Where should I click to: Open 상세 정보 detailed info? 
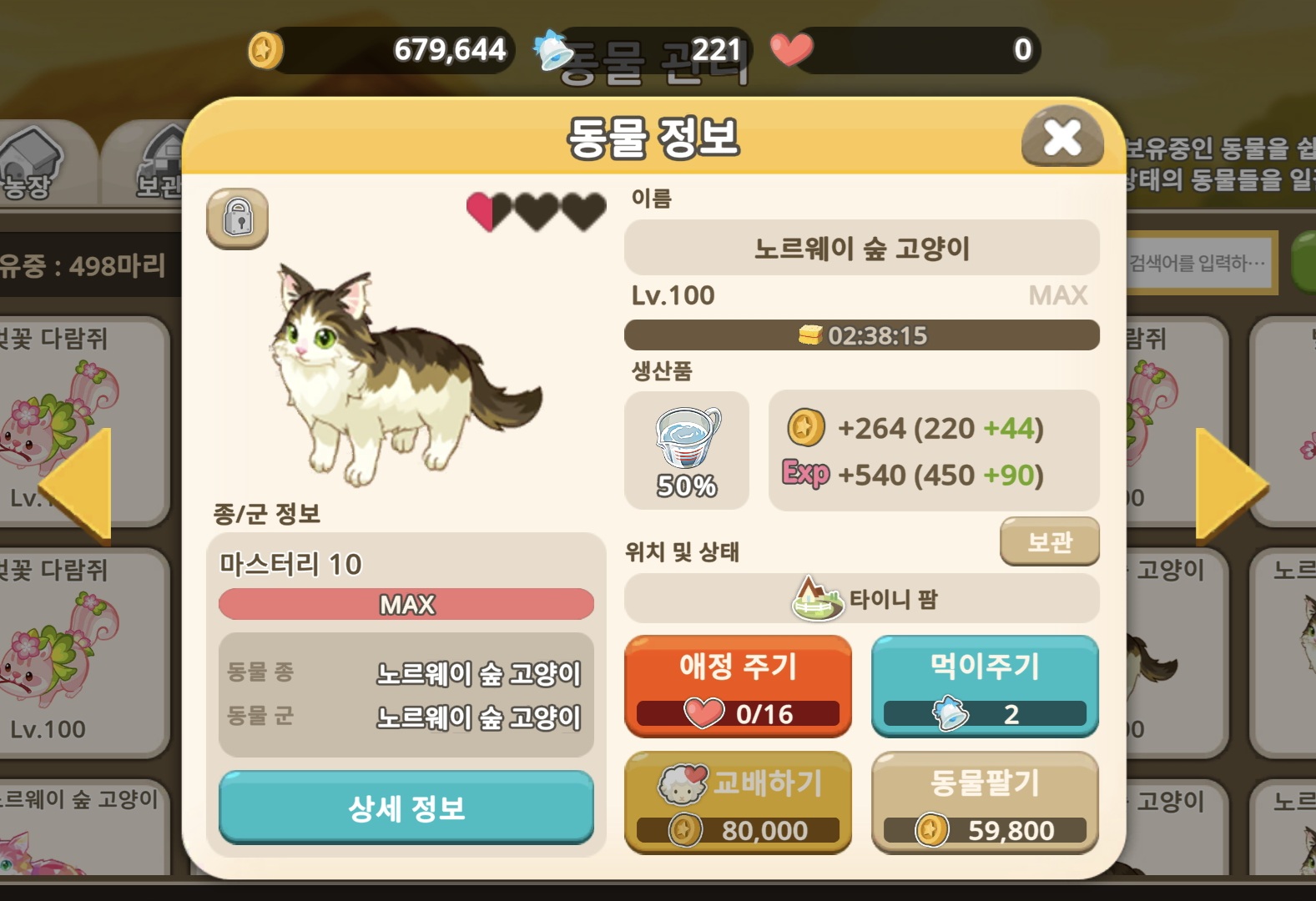406,808
